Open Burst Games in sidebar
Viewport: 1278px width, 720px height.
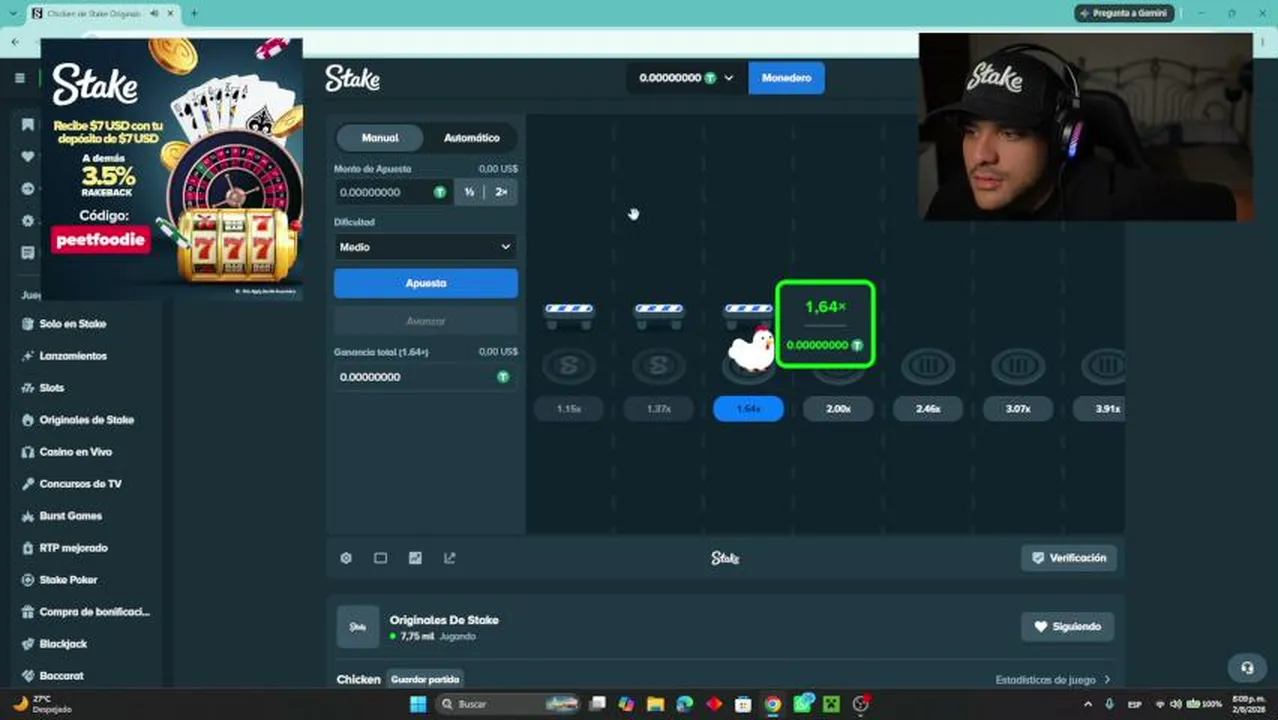(70, 516)
